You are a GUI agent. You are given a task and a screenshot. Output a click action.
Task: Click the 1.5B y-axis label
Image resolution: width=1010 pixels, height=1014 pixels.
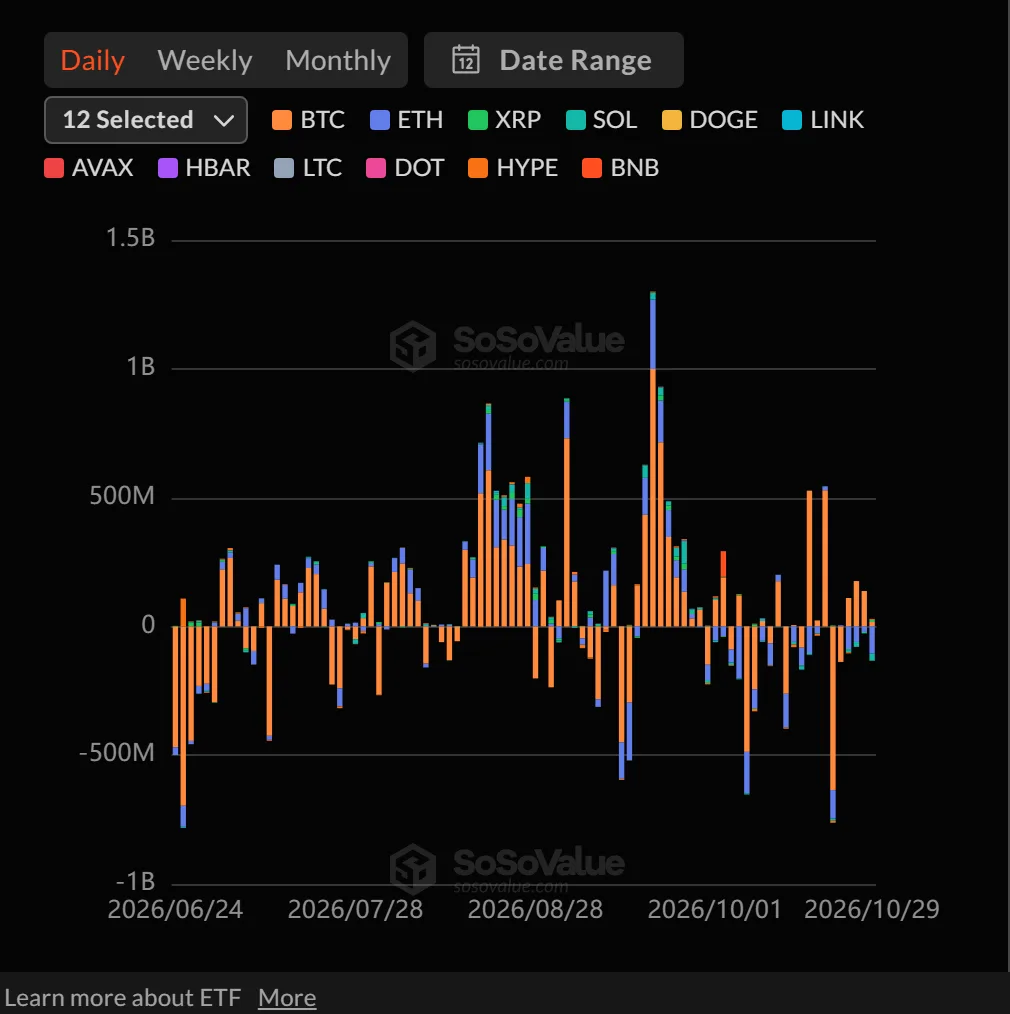coord(130,238)
